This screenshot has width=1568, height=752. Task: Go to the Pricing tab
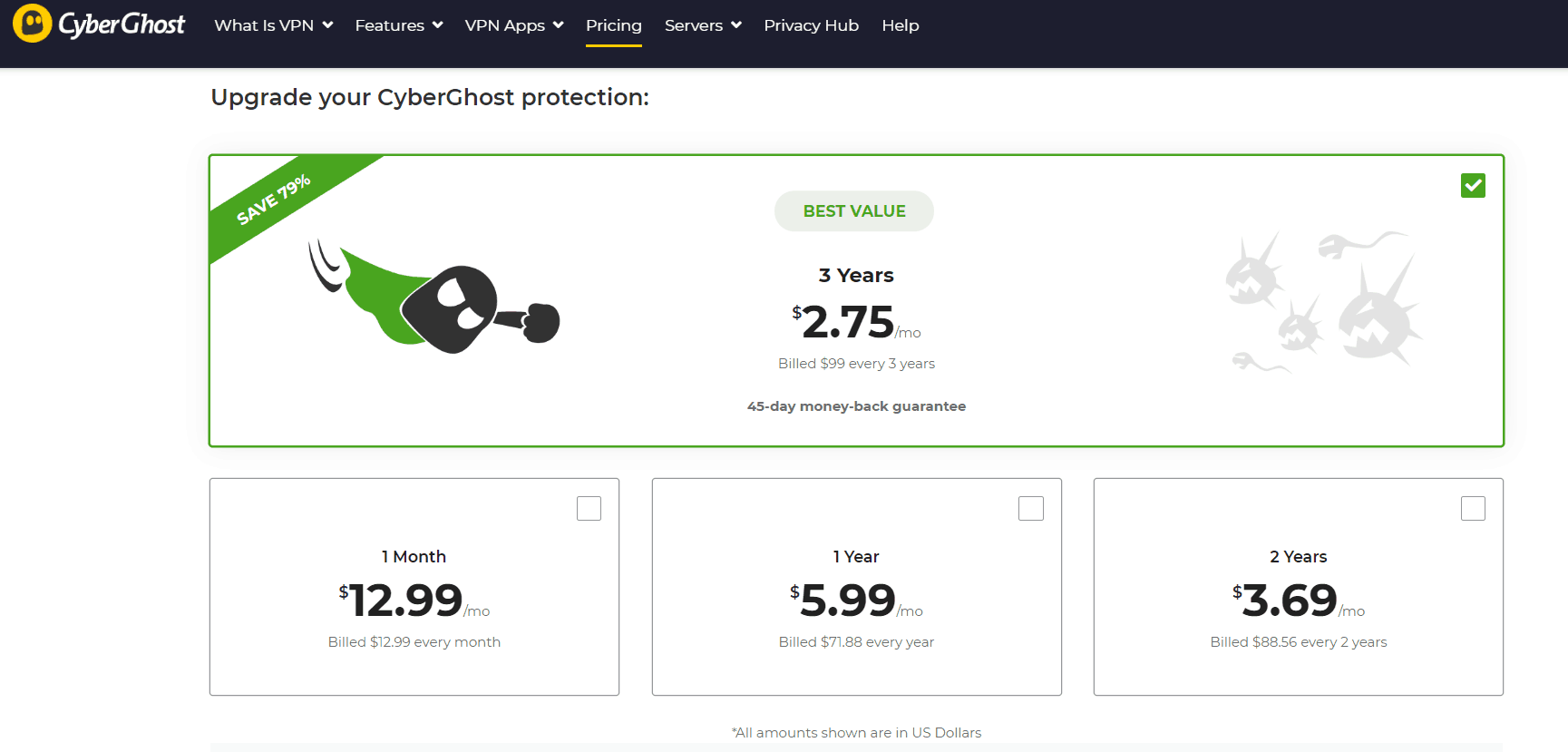(x=614, y=25)
